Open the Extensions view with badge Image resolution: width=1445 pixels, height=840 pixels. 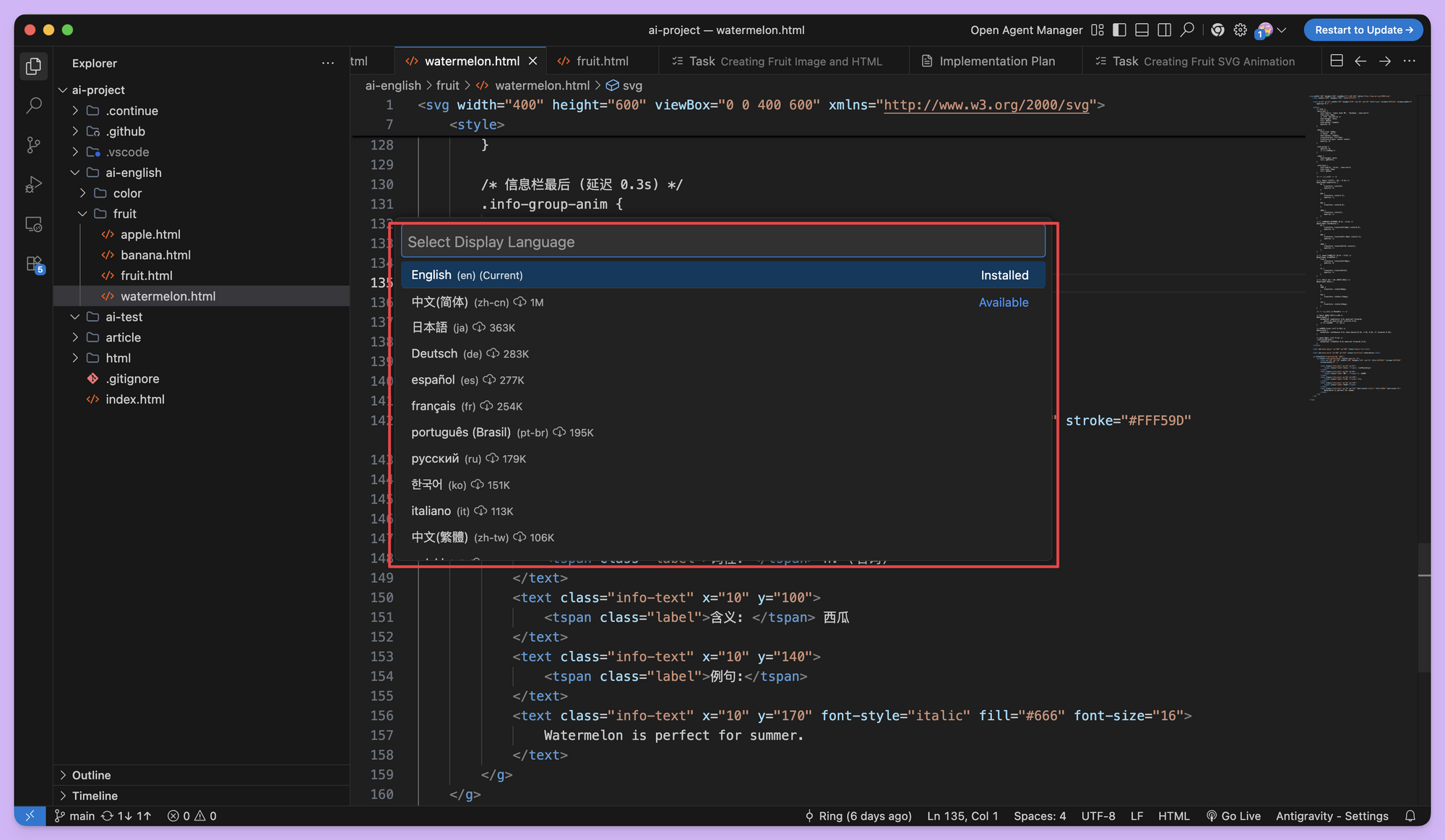point(33,264)
